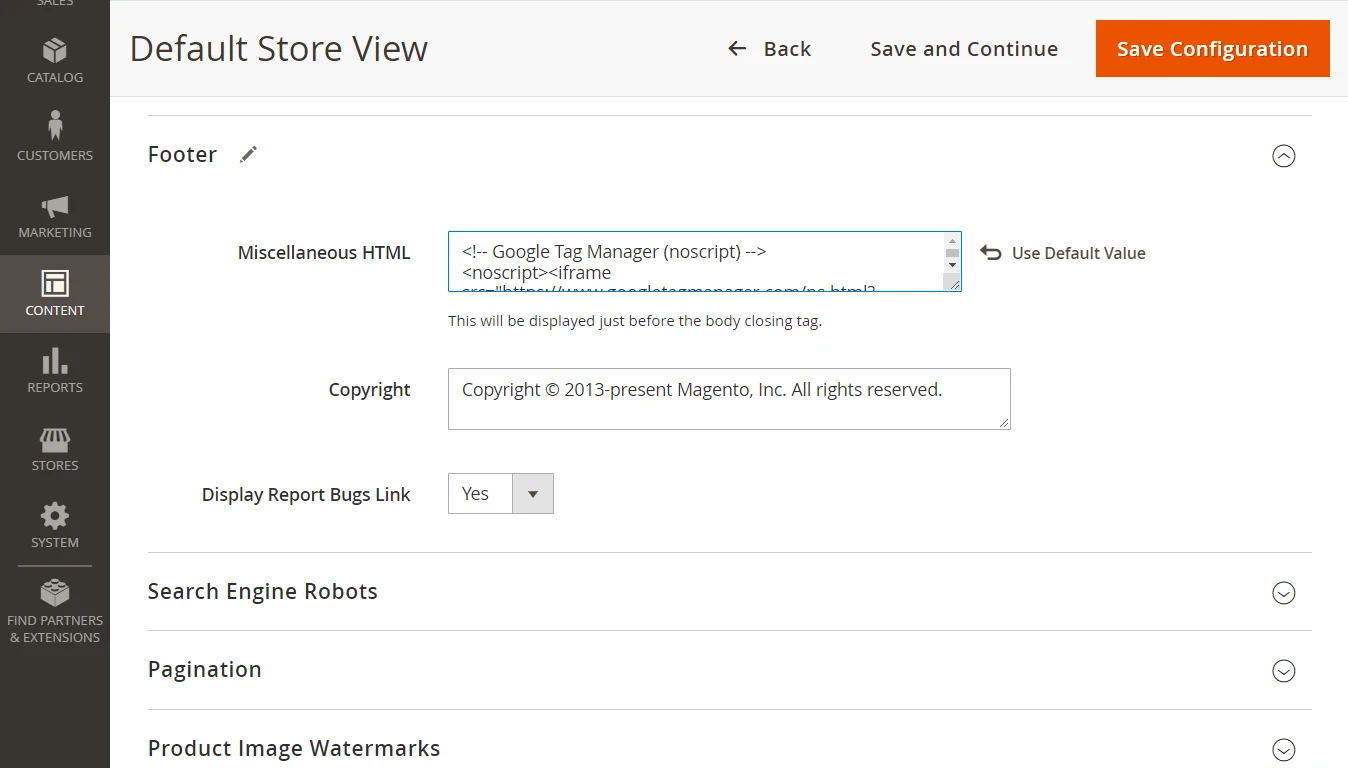
Task: Open the Customers sidebar icon
Action: 55,126
